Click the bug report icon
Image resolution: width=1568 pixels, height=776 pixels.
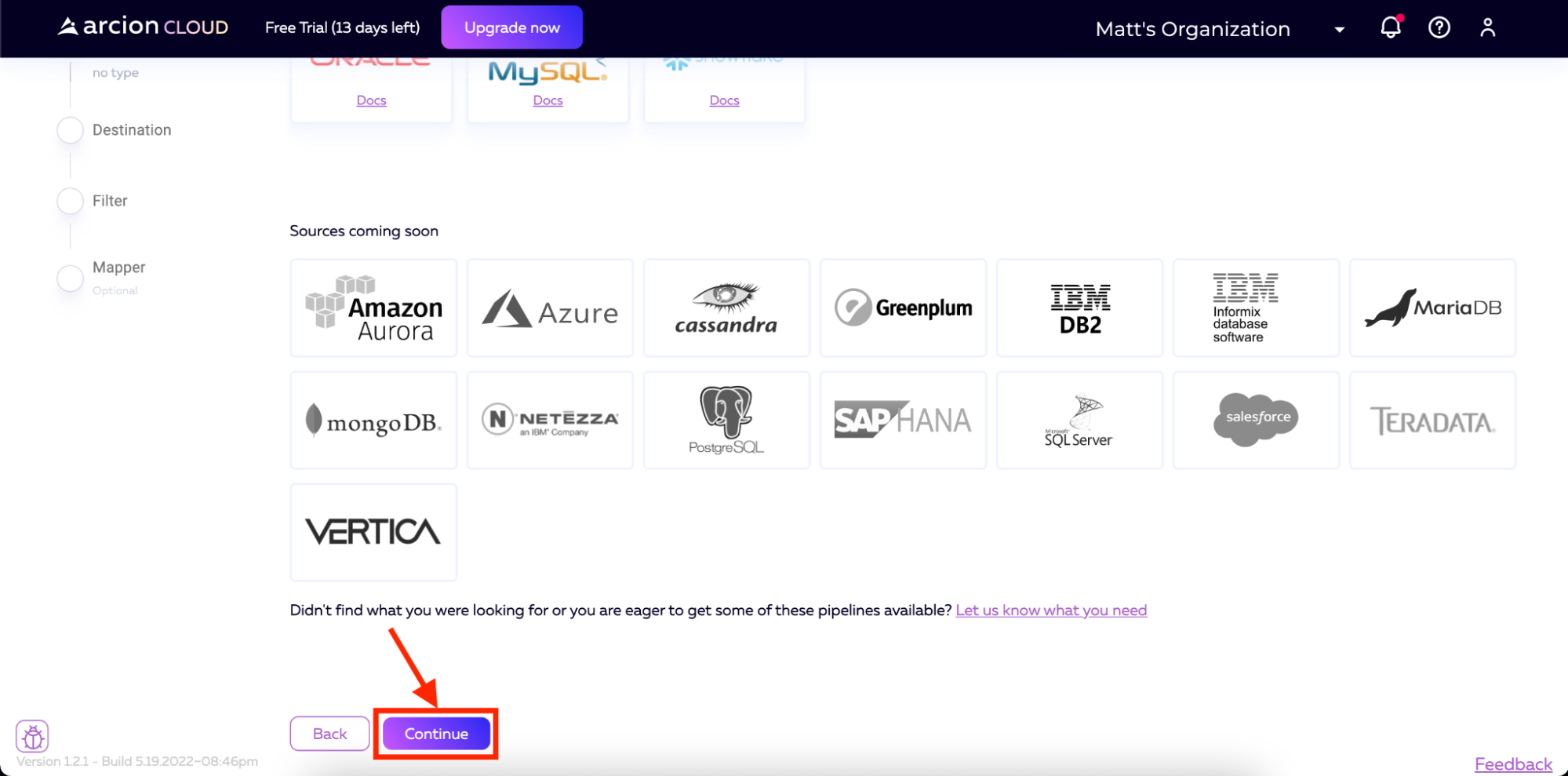[x=32, y=736]
